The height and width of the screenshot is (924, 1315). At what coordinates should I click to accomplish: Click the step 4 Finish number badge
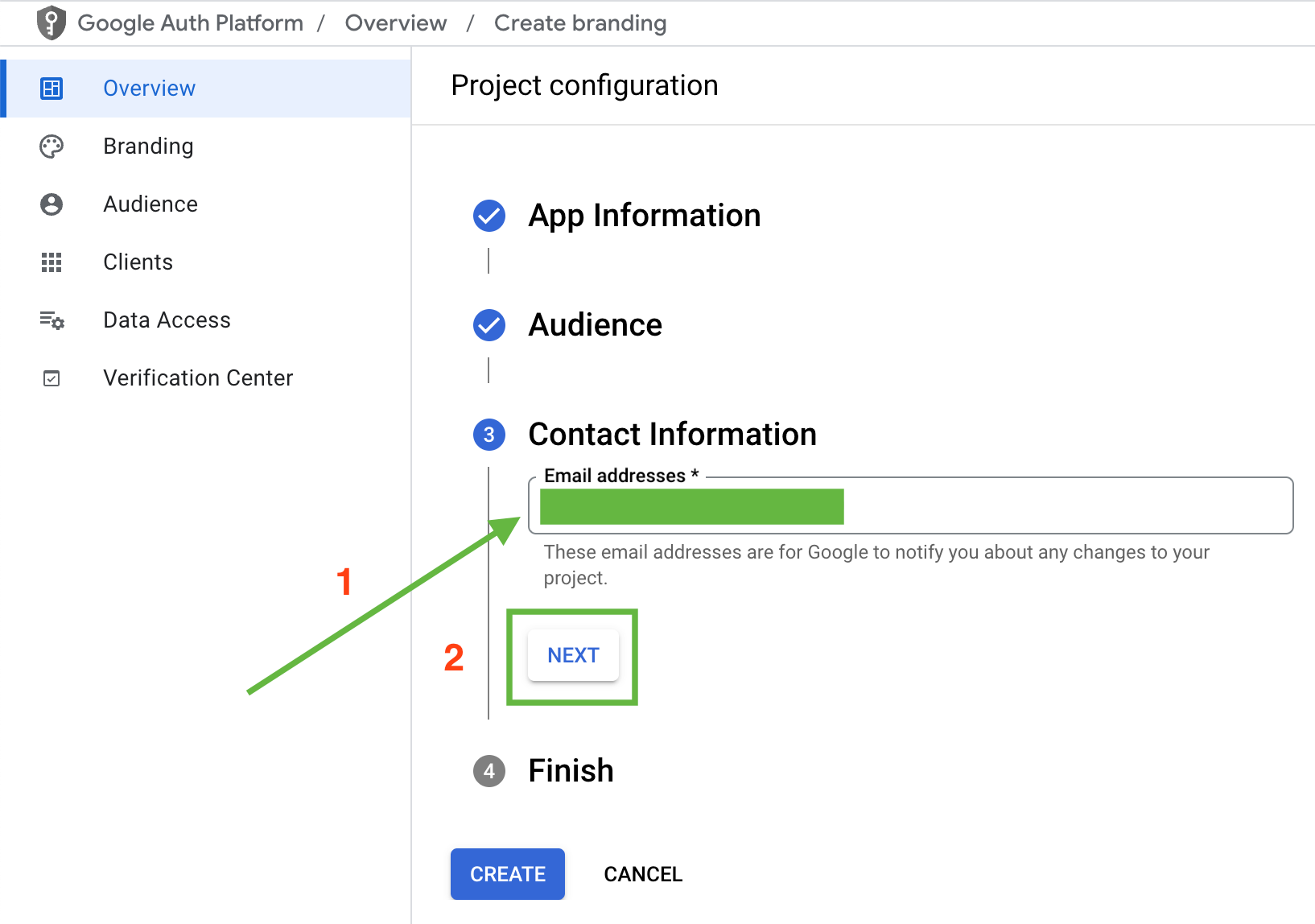(x=489, y=771)
